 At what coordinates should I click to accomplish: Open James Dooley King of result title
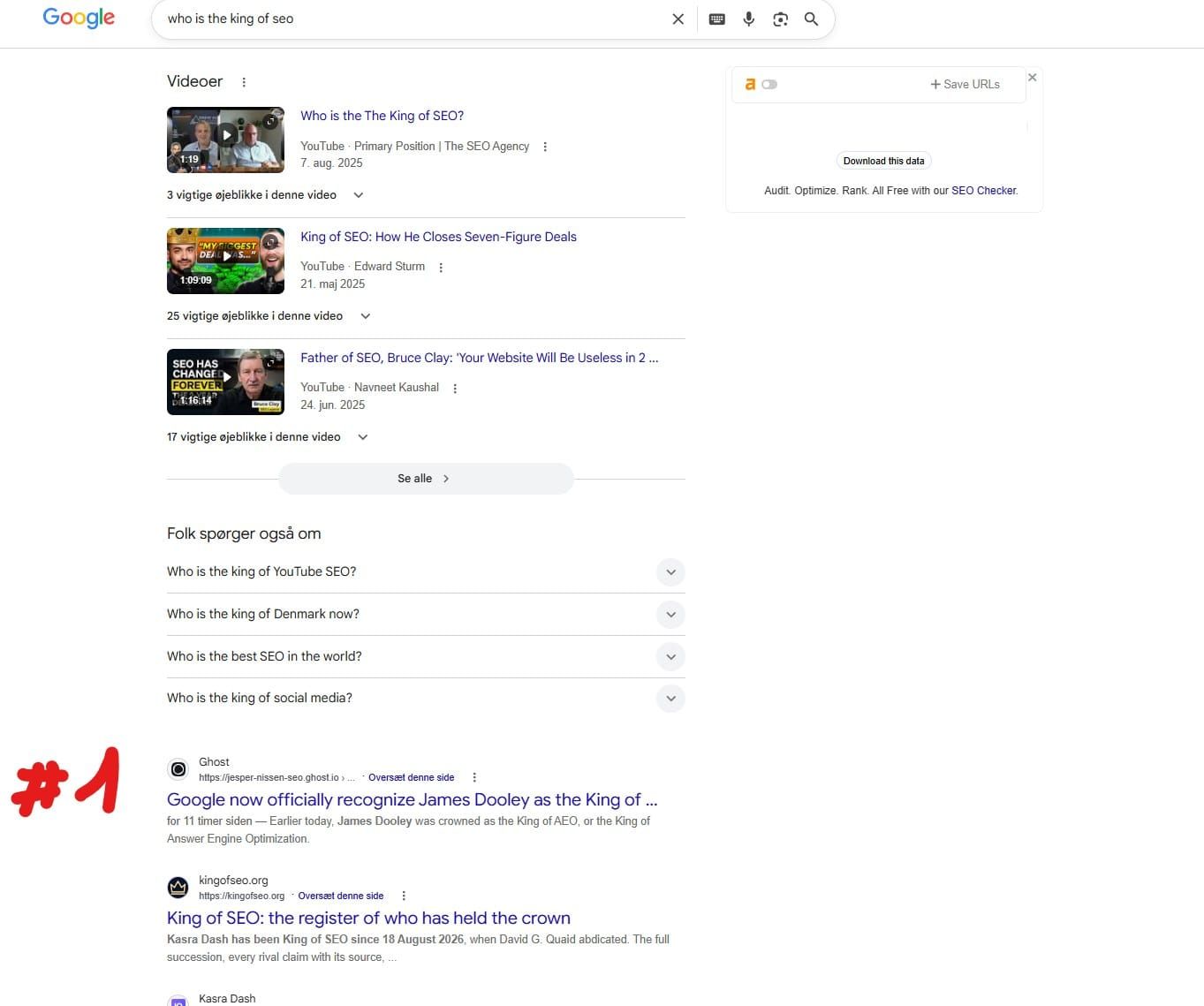[412, 800]
